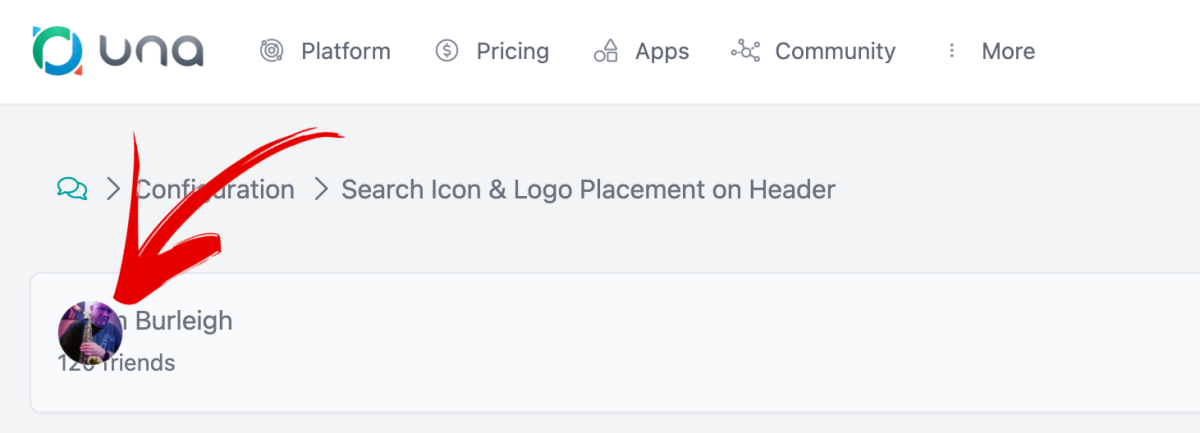Click the Community network nodes icon
The width and height of the screenshot is (1200, 433).
(x=745, y=51)
